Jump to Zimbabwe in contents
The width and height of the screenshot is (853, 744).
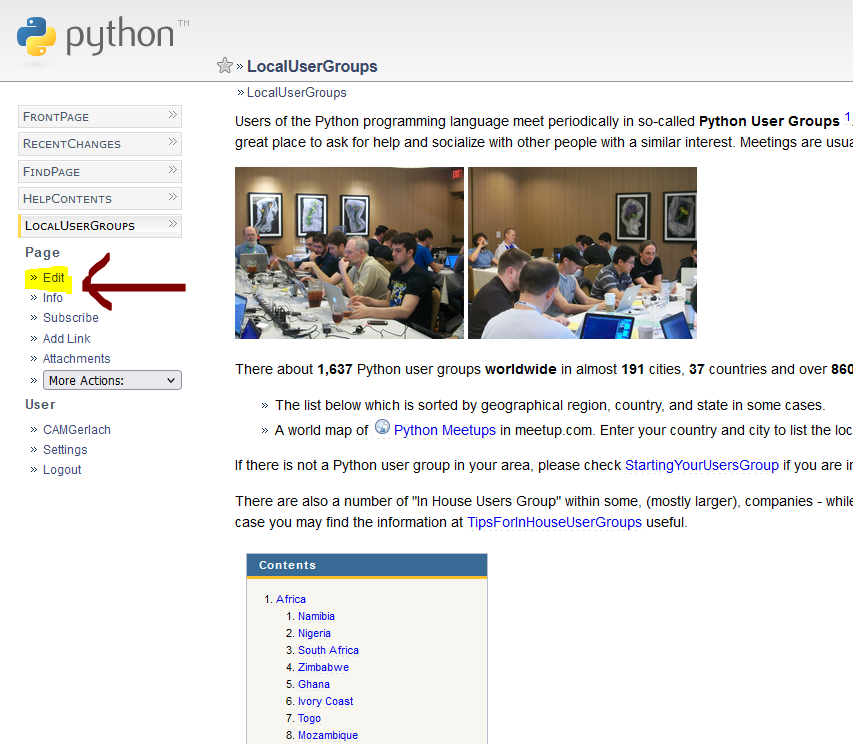pyautogui.click(x=323, y=667)
